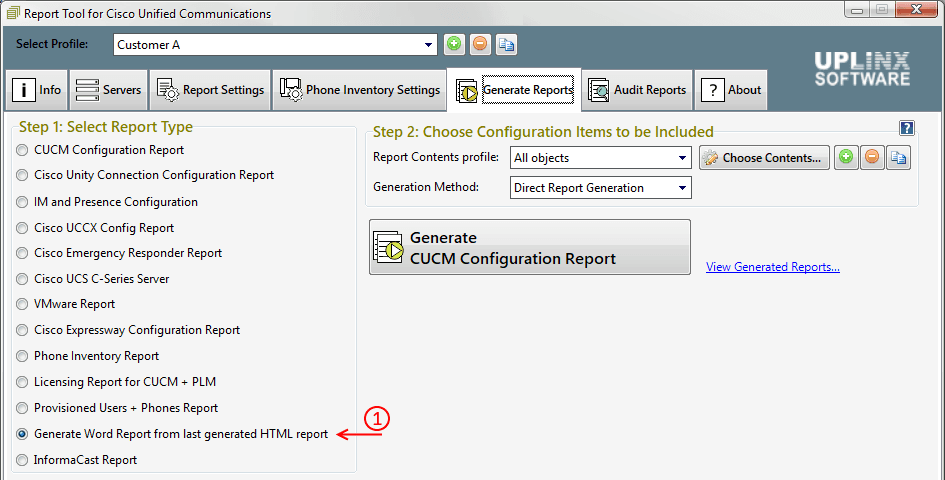Open the Generation Method dropdown
The image size is (945, 480).
601,188
